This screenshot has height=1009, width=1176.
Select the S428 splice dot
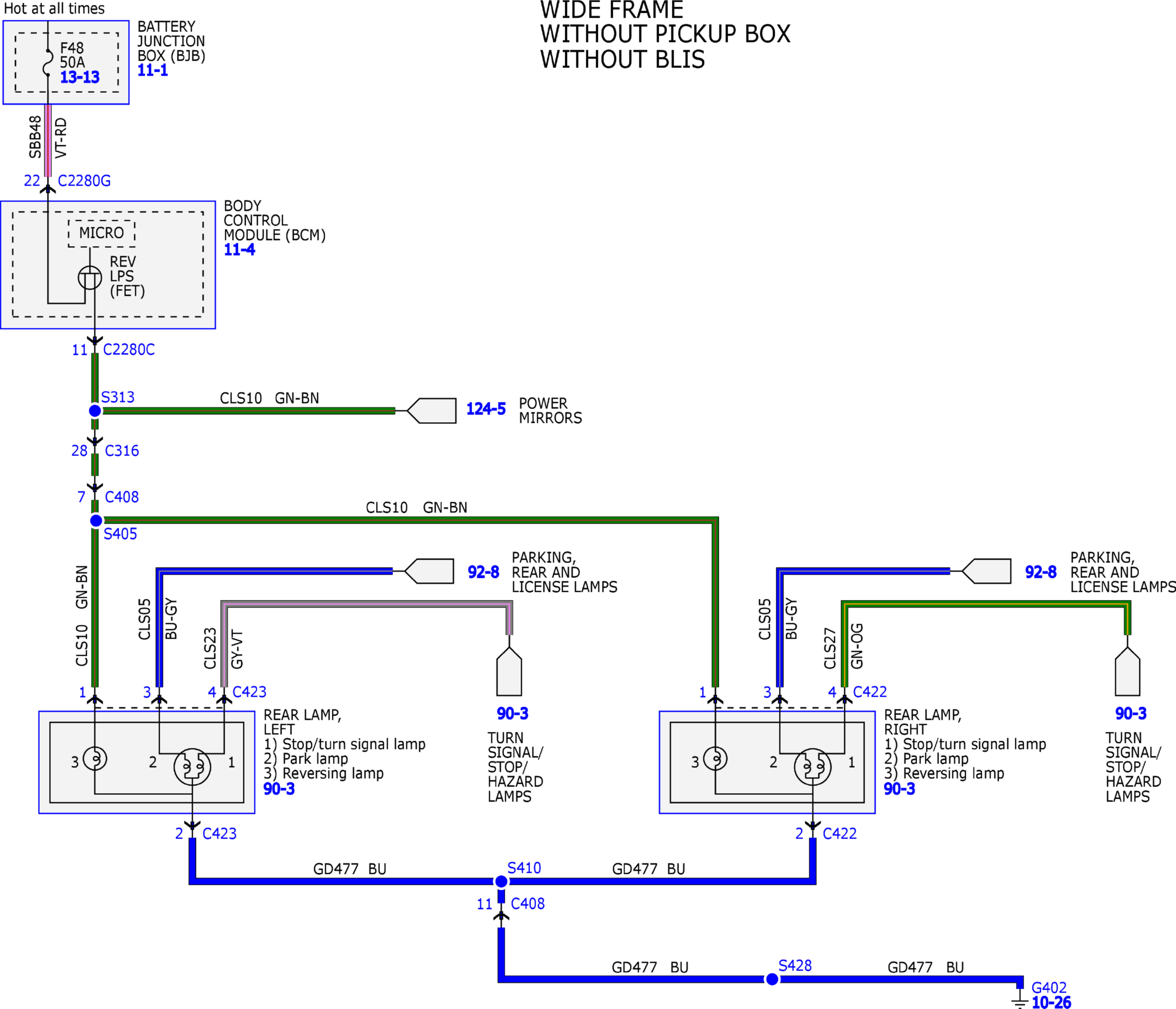(x=772, y=979)
